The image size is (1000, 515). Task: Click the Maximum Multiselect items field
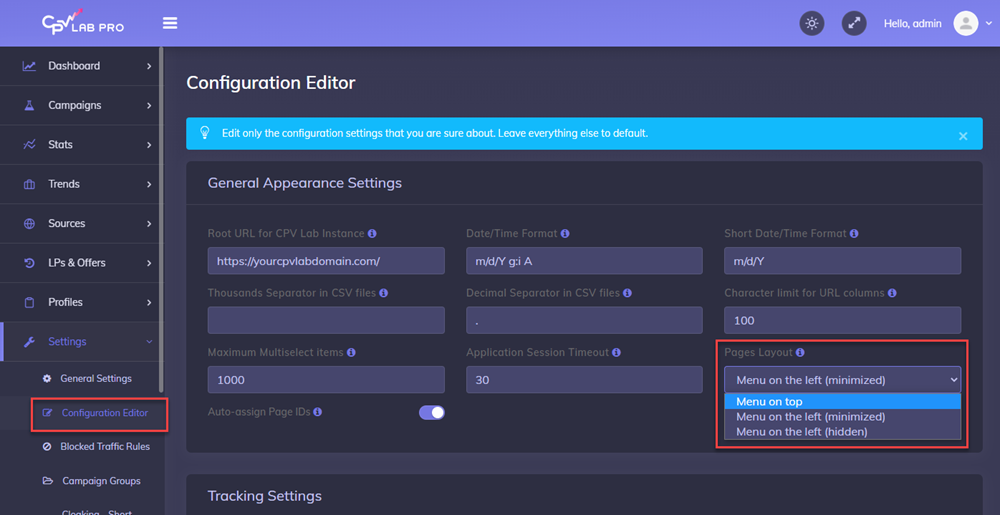(326, 380)
